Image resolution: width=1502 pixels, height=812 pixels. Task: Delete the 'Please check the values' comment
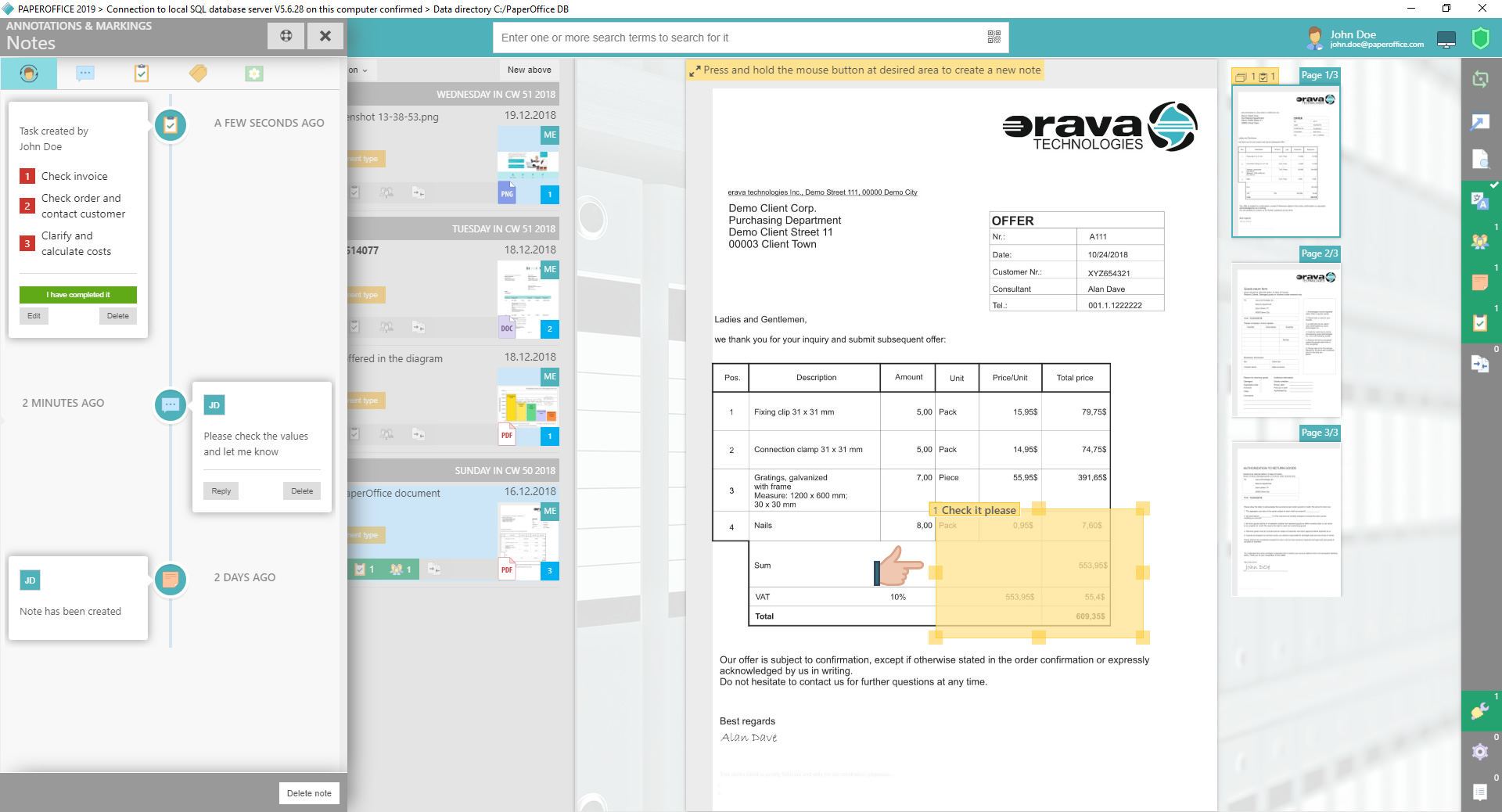(x=302, y=491)
